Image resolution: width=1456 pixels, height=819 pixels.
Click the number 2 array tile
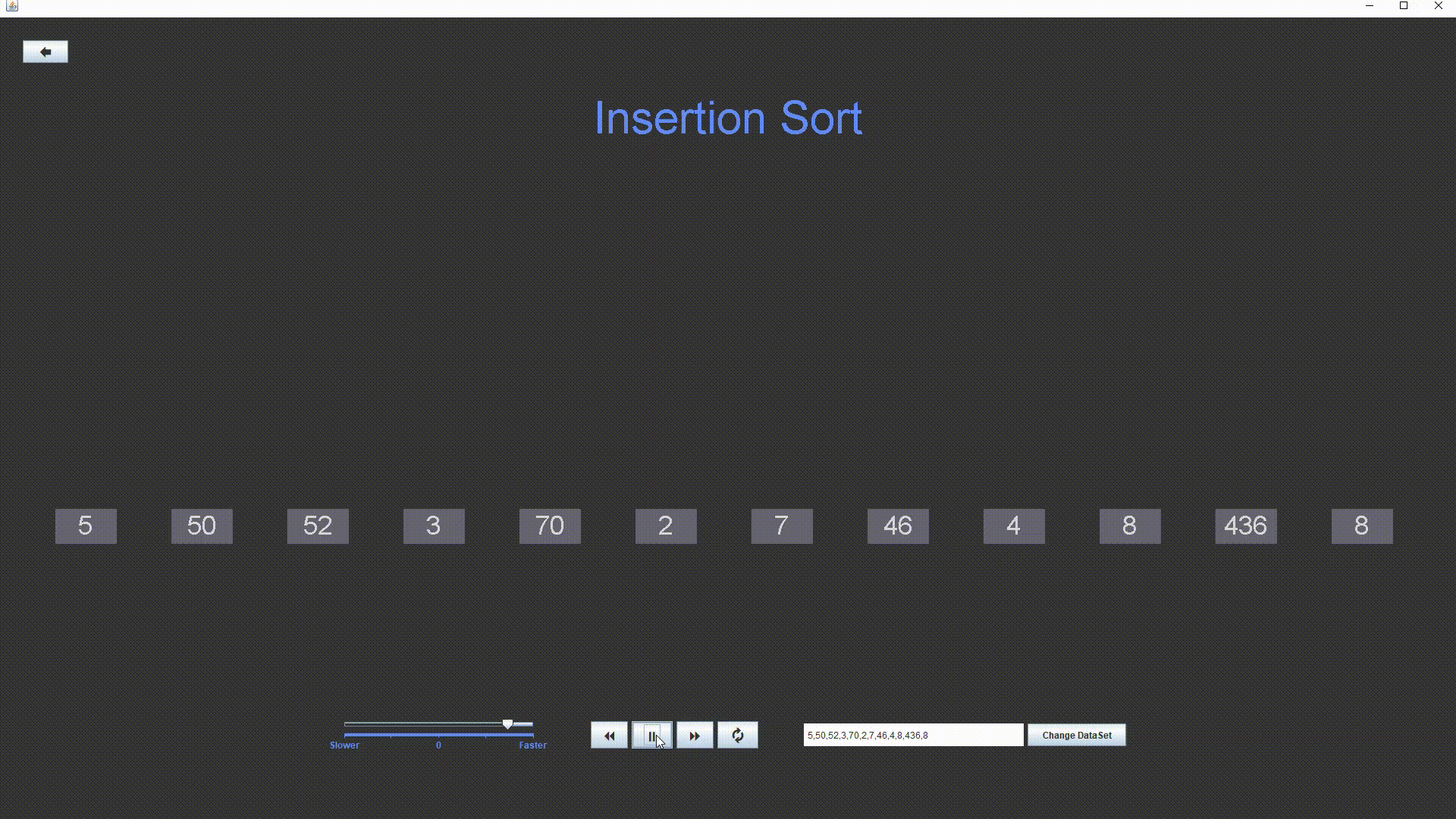[665, 525]
